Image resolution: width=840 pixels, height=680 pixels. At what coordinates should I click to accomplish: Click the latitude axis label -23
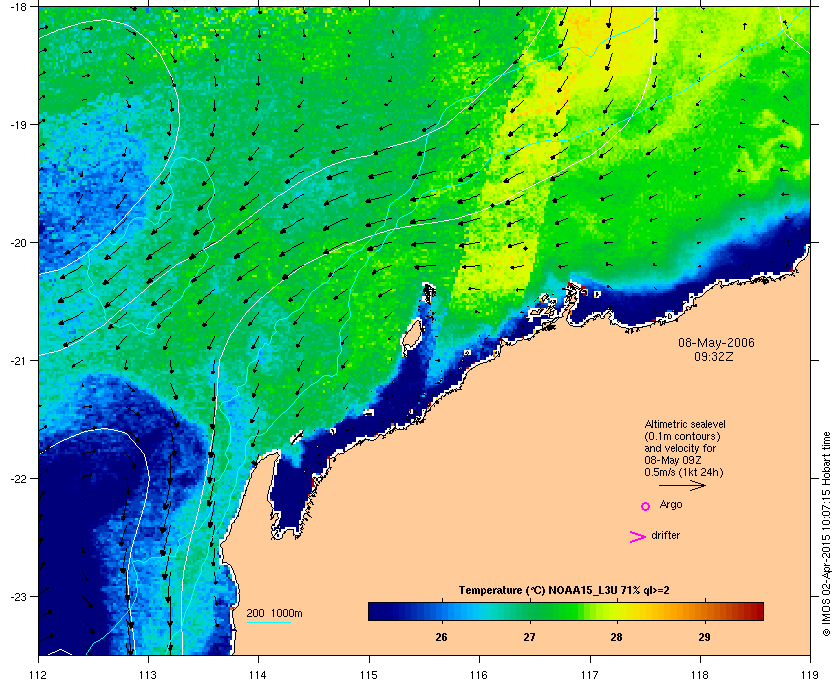click(x=18, y=596)
